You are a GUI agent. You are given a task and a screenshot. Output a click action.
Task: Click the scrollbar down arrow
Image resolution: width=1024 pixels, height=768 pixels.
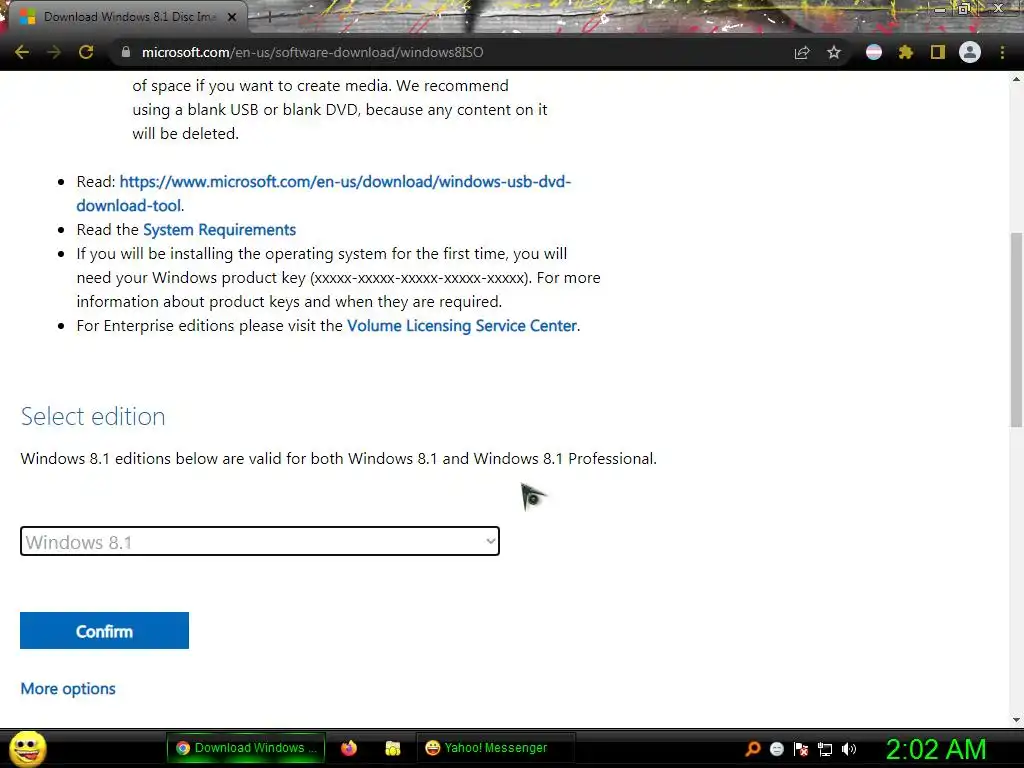(1016, 720)
